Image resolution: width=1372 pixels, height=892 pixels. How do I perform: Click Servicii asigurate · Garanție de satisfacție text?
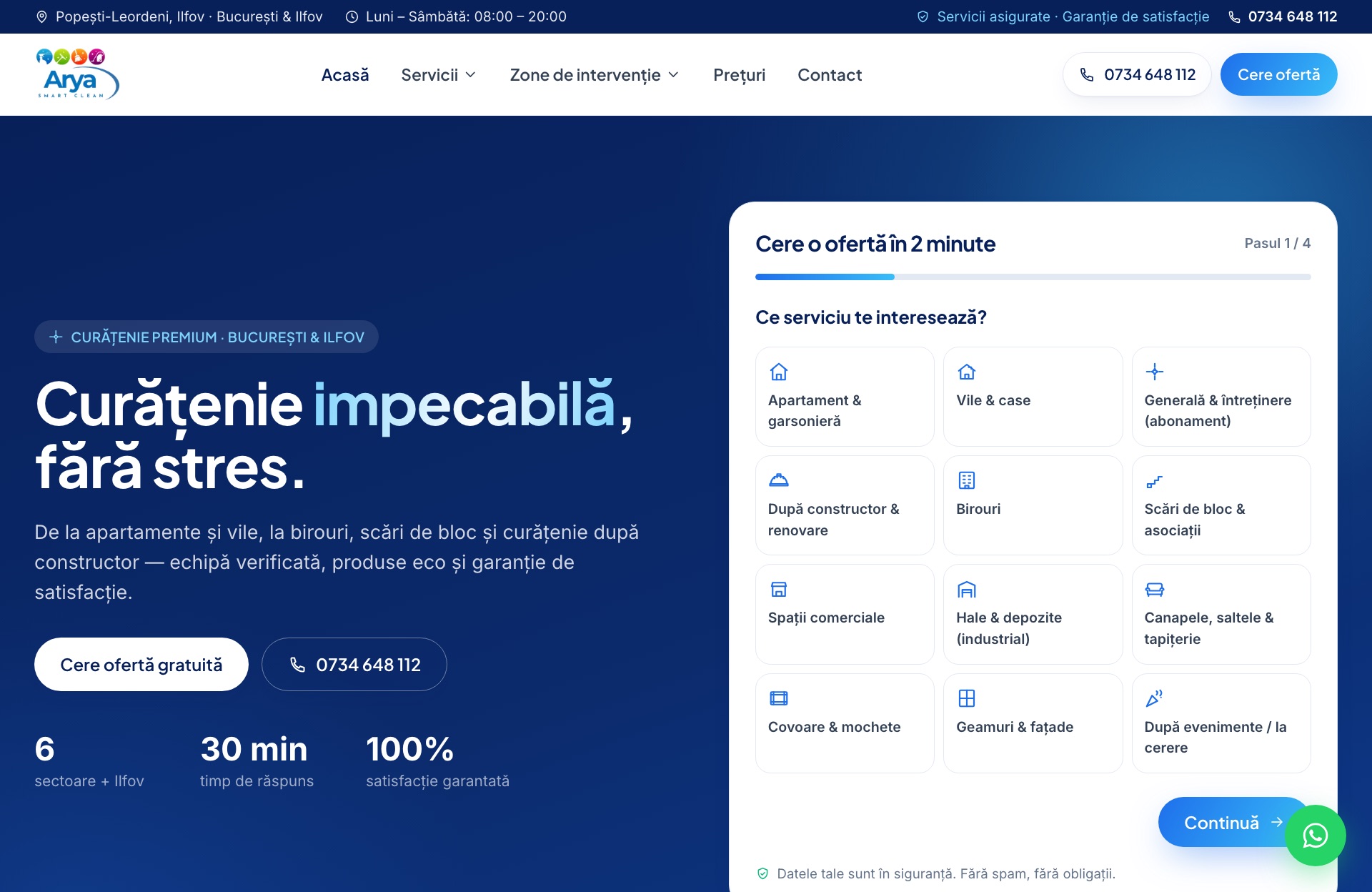pyautogui.click(x=1073, y=16)
